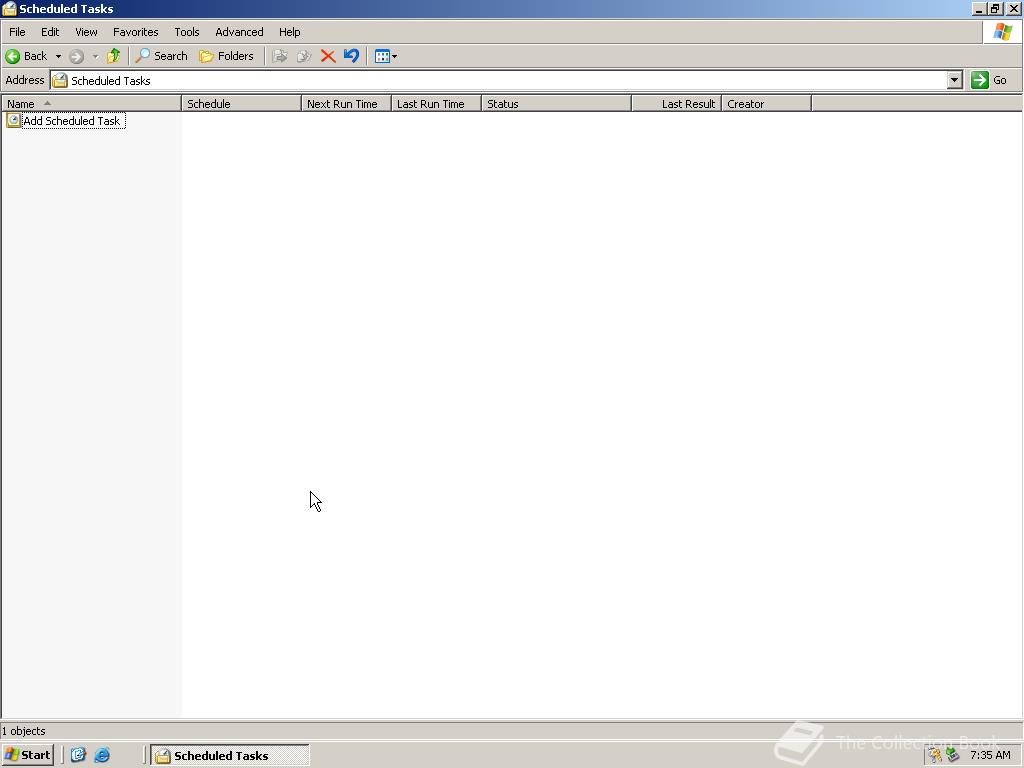The image size is (1024, 768).
Task: Click the Address bar field
Action: 506,80
